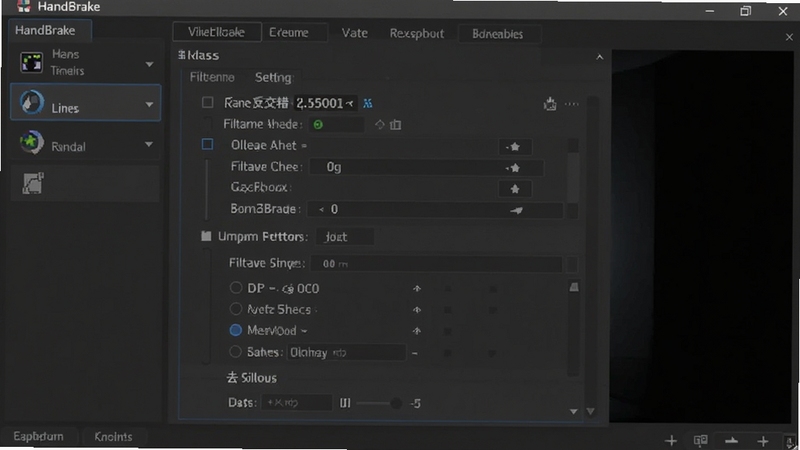
Task: Click the Eapbdurn bottom button
Action: point(39,436)
